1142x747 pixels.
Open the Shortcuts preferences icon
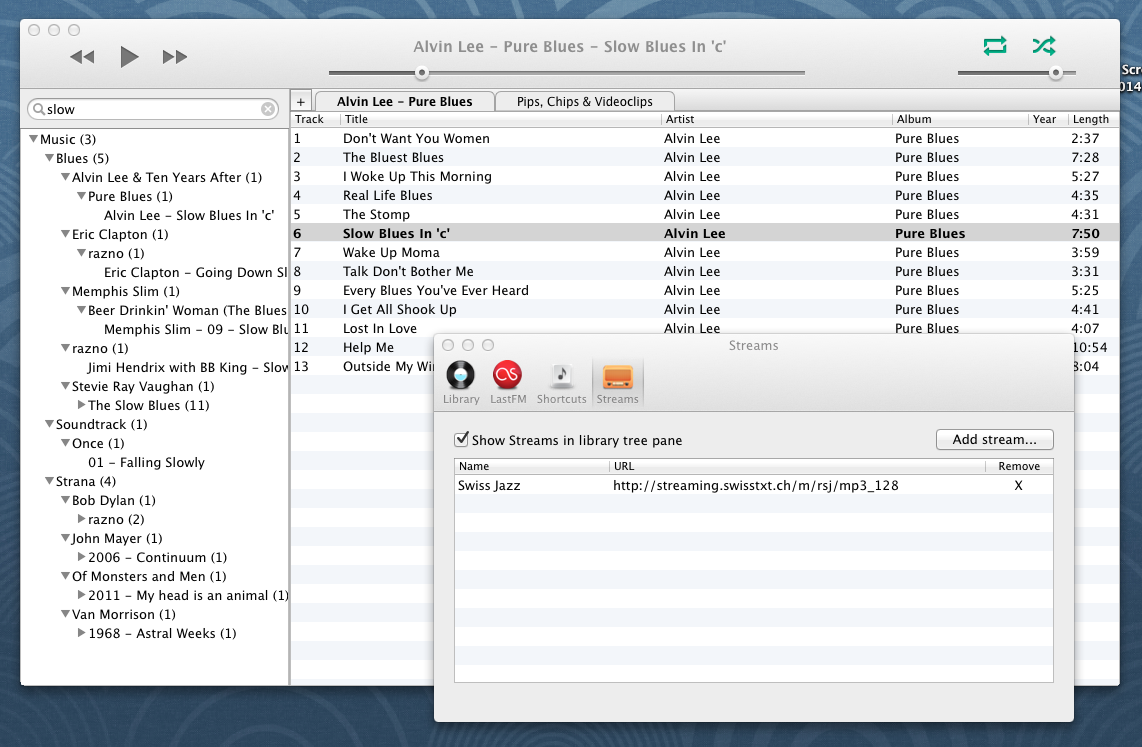point(561,382)
